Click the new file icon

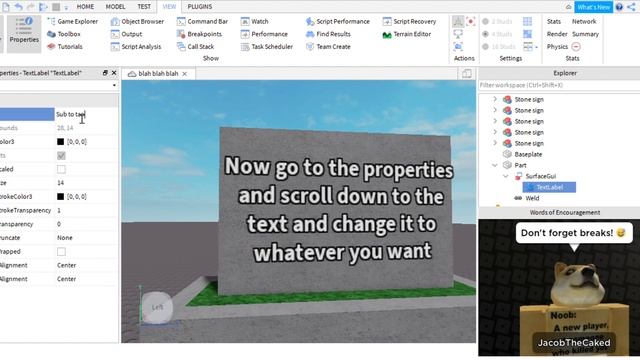click(6, 7)
